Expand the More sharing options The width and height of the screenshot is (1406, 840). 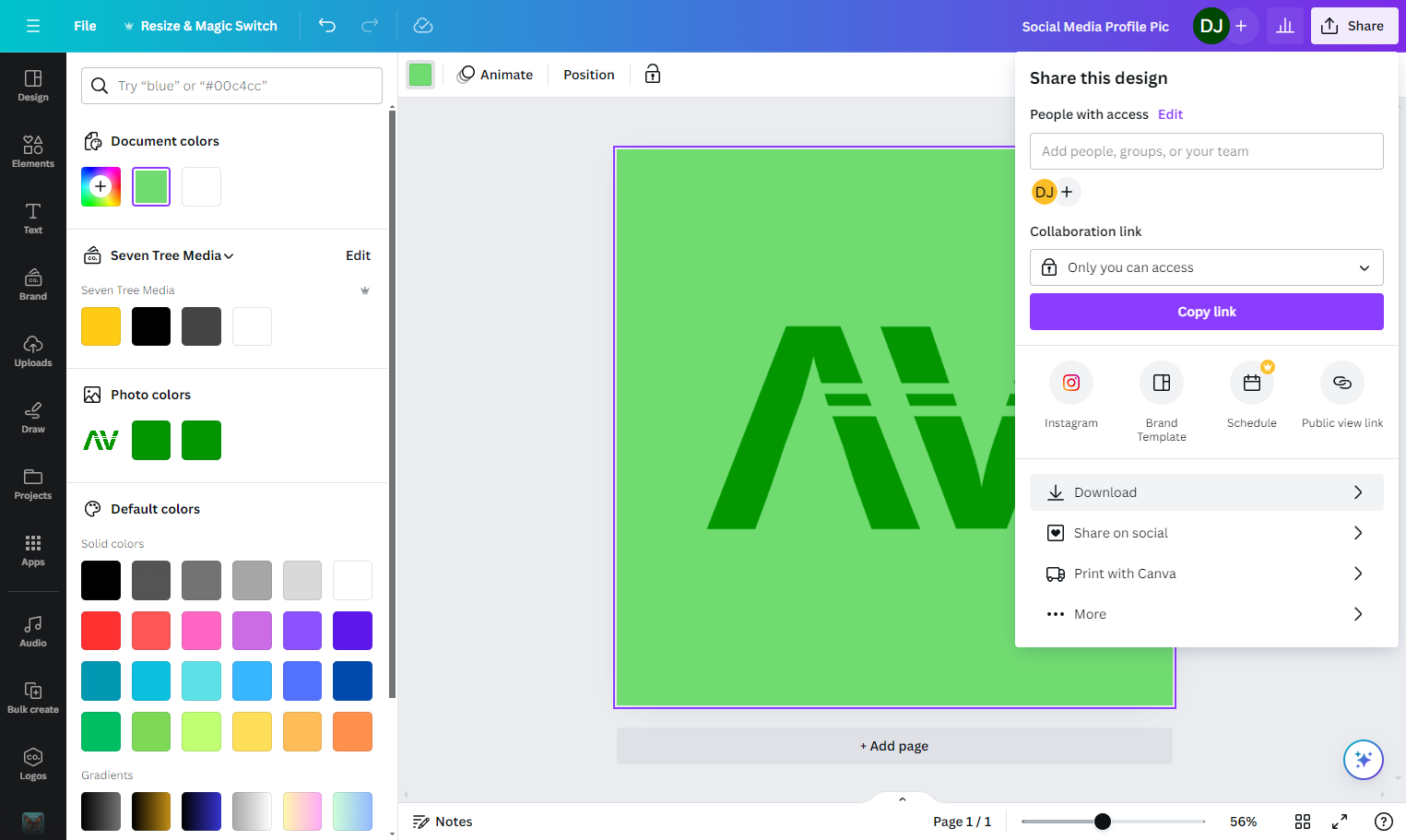pyautogui.click(x=1207, y=614)
